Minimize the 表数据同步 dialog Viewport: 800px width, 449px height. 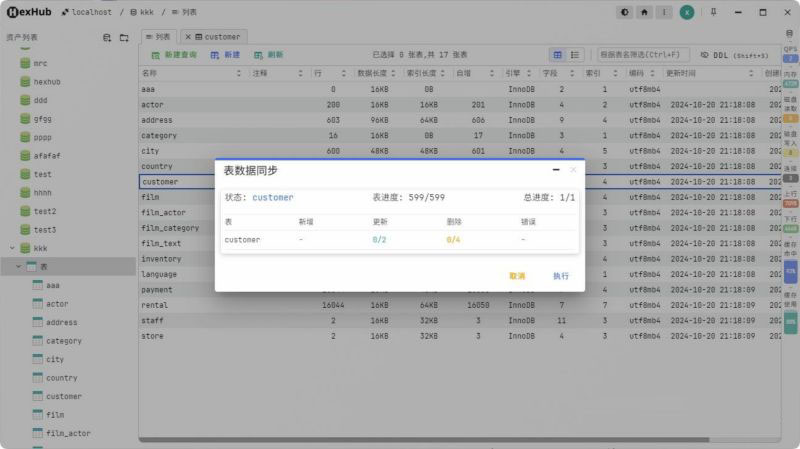[x=556, y=170]
